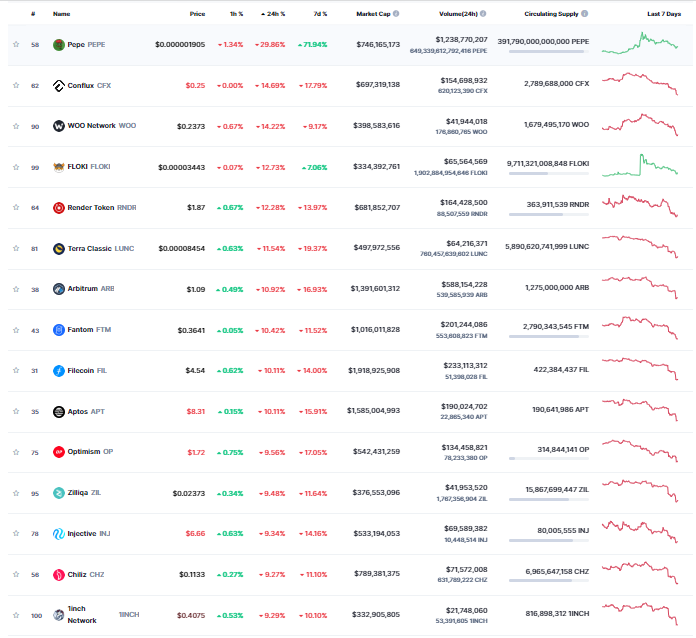Toggle the star next to Optimism
This screenshot has height=638, width=696.
pyautogui.click(x=16, y=452)
